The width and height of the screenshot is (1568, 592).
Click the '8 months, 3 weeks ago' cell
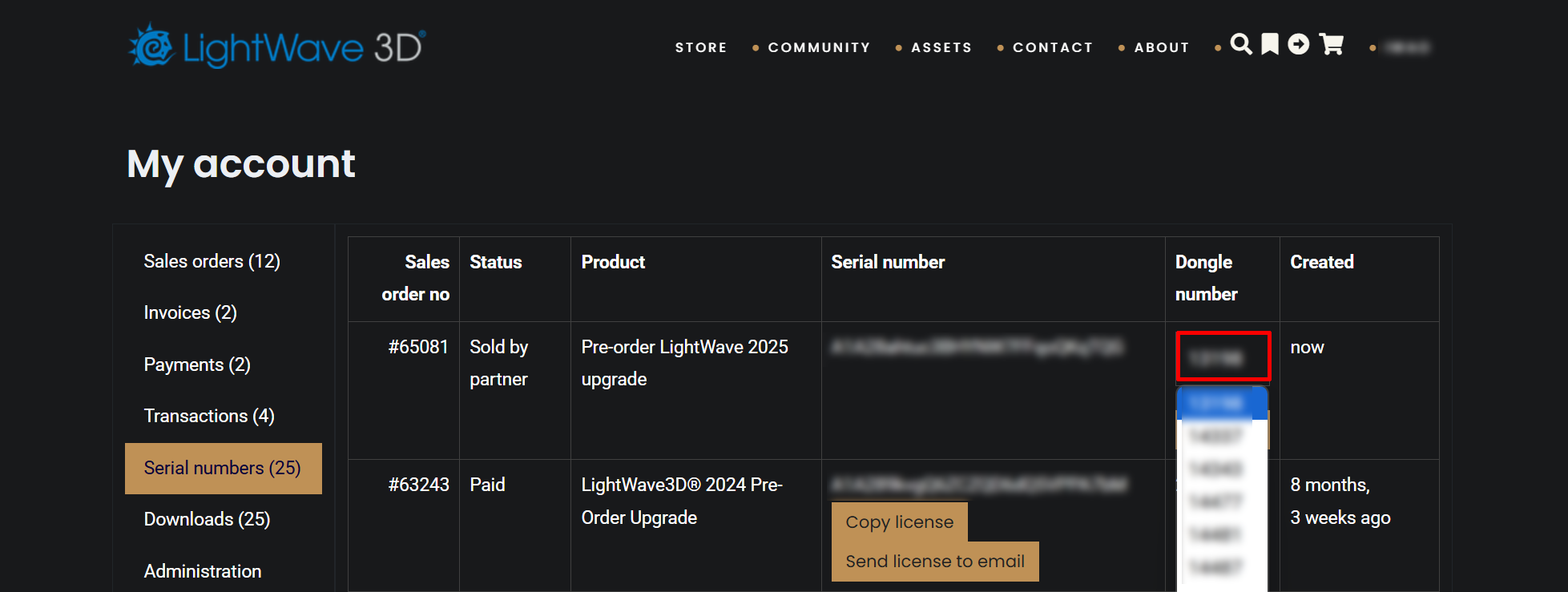(x=1340, y=501)
